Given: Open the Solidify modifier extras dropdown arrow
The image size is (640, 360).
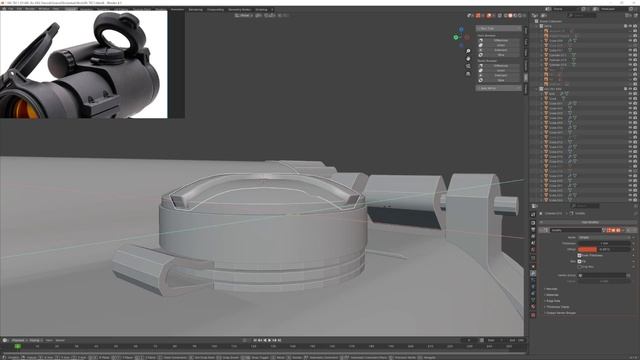Looking at the screenshot, I should point(624,230).
